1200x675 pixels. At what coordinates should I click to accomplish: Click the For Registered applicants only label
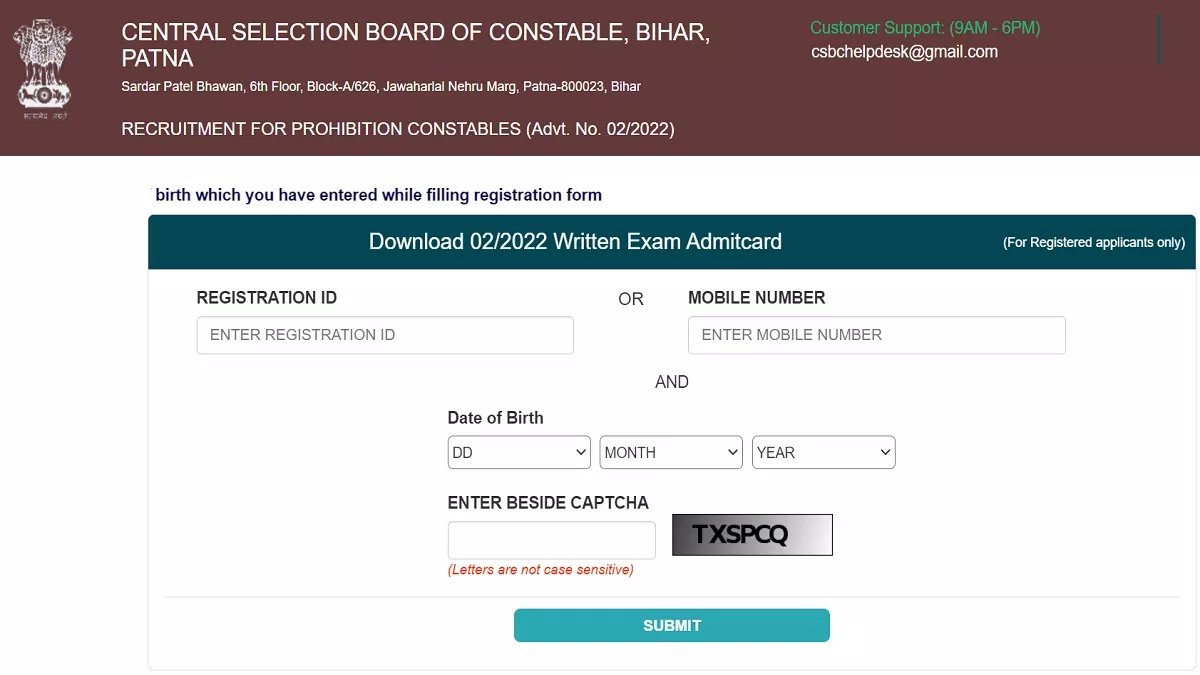click(x=1093, y=242)
